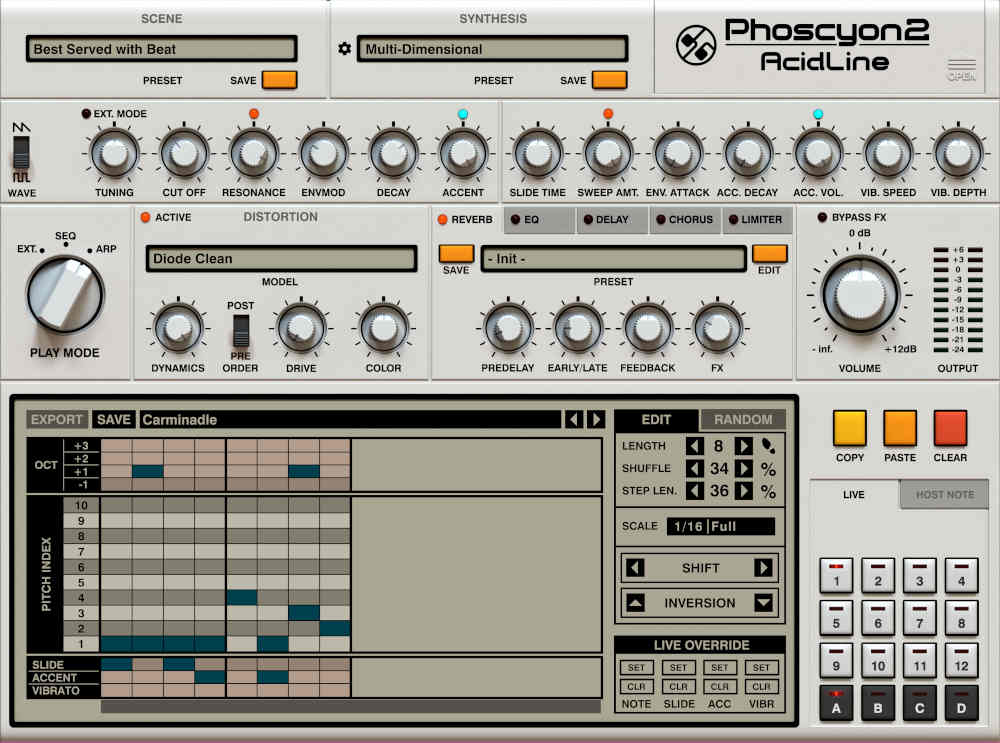
Task: Open the synthesis settings gear icon
Action: click(x=344, y=48)
